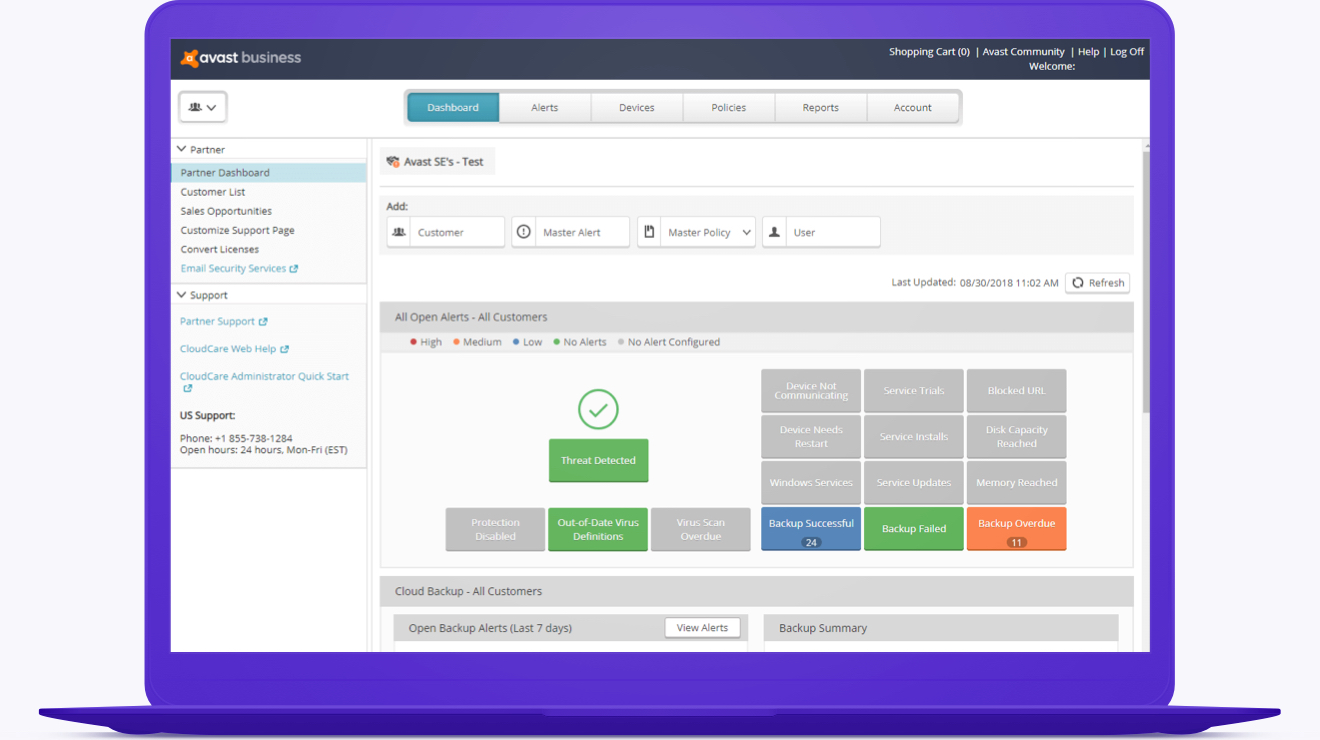Click the User person icon

774,232
